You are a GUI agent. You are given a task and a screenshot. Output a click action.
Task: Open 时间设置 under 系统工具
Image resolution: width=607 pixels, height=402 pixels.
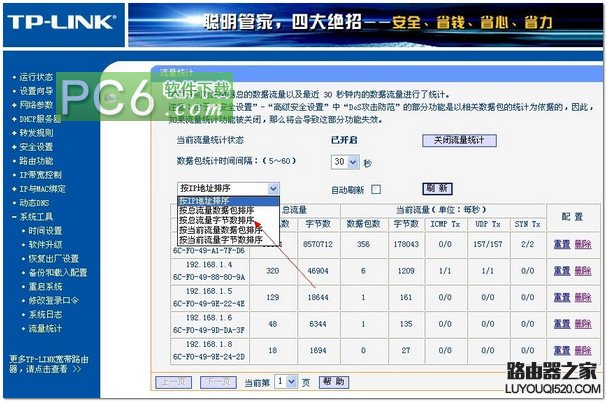coord(45,230)
